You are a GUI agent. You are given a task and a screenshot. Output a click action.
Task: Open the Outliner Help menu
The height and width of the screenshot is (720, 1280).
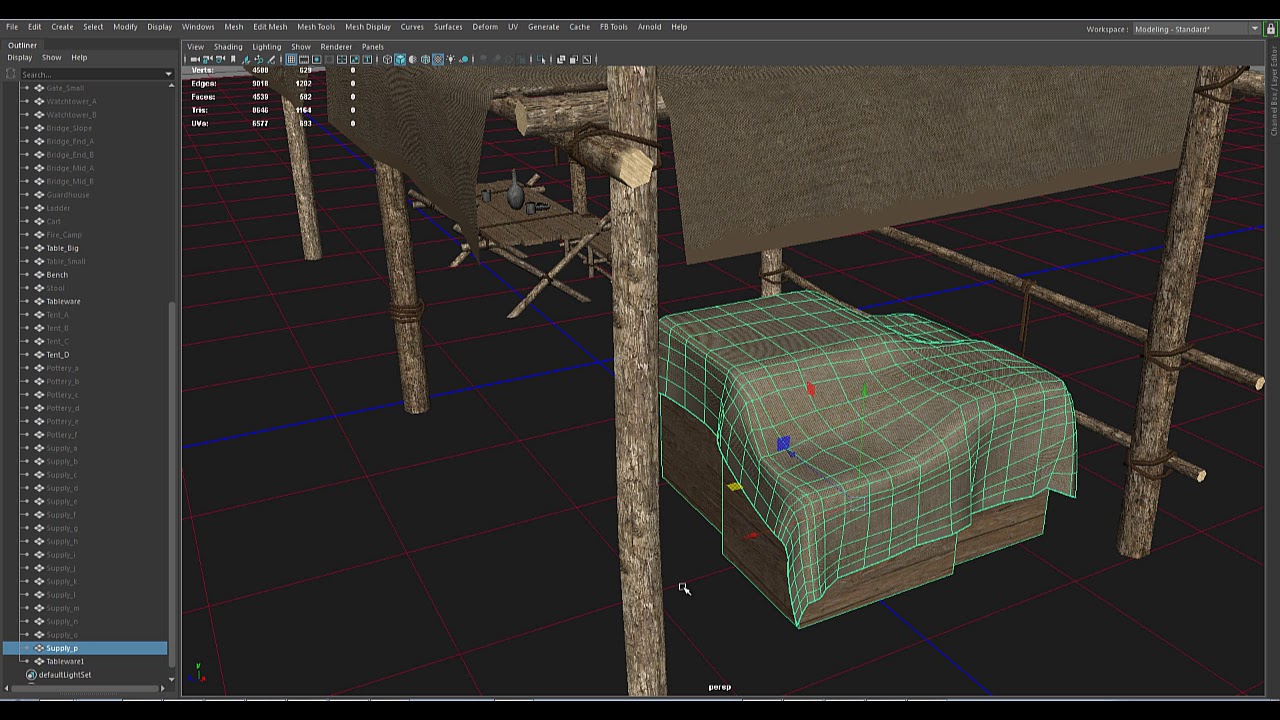(x=79, y=58)
